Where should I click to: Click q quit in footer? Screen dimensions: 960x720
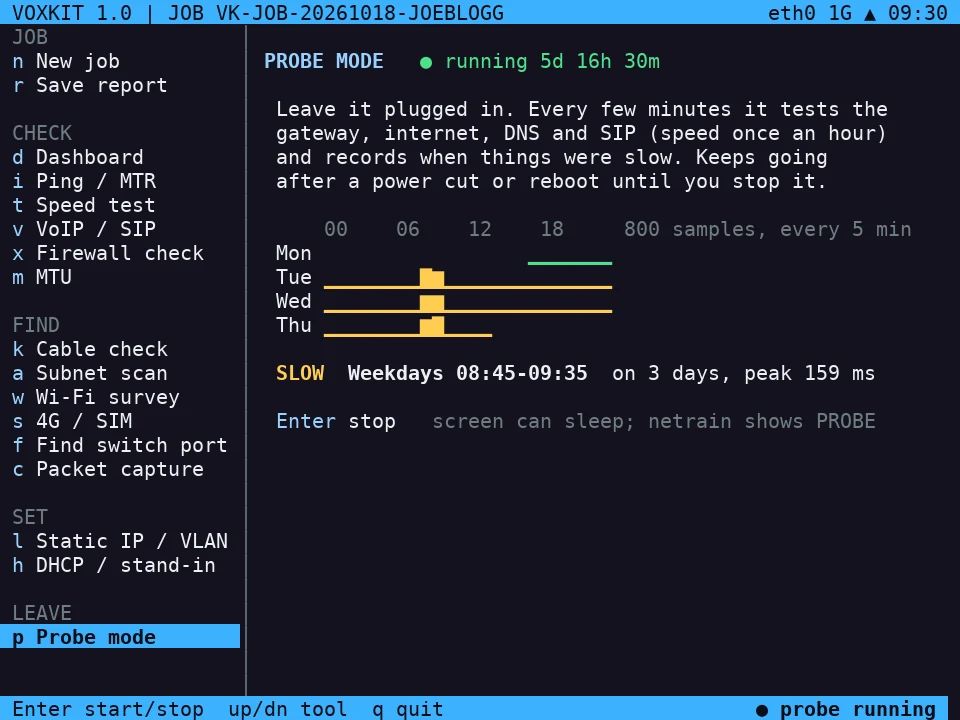[x=408, y=709]
